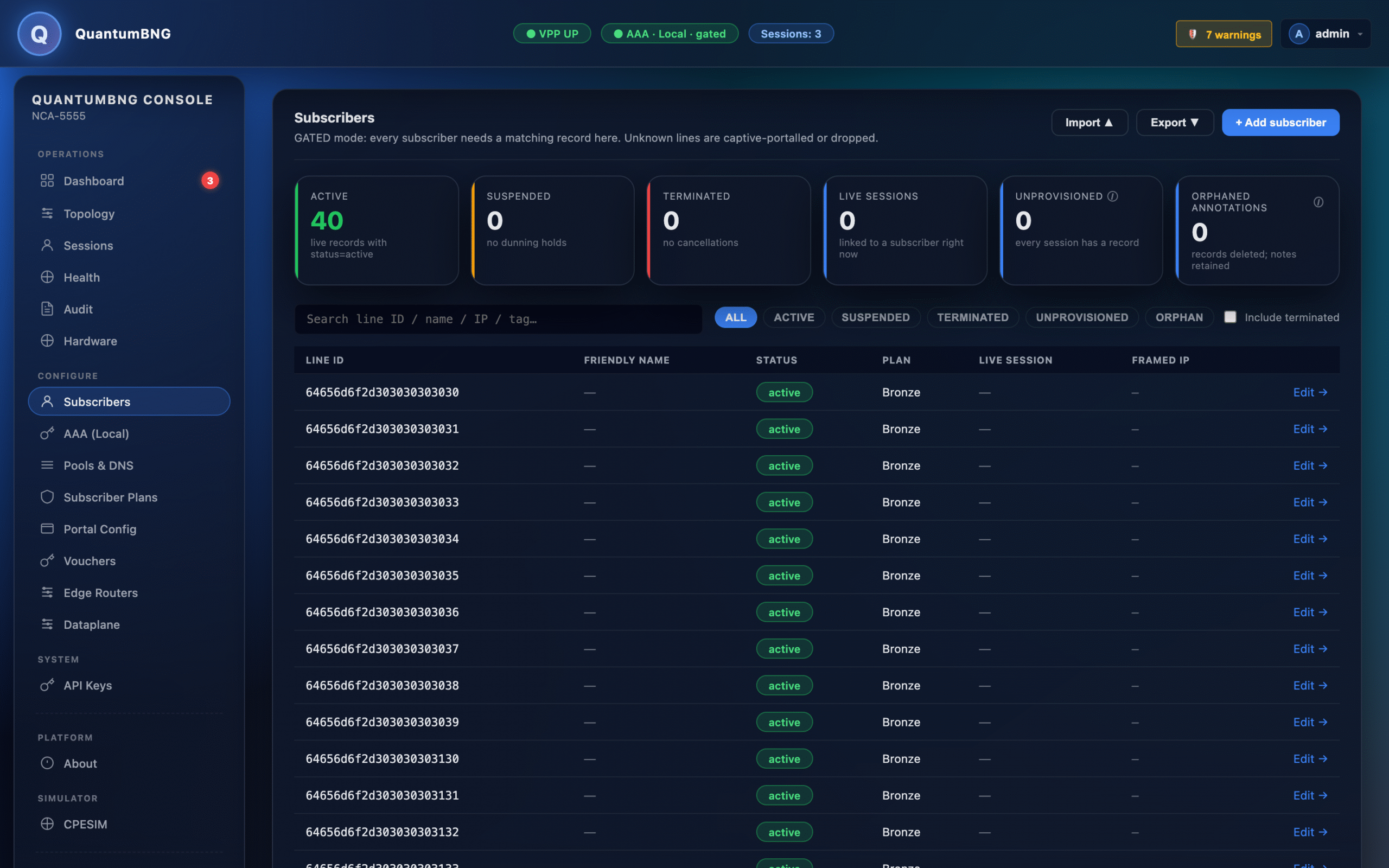Screen dimensions: 1389x868
Task: Click the Topology sliders icon
Action: (47, 213)
